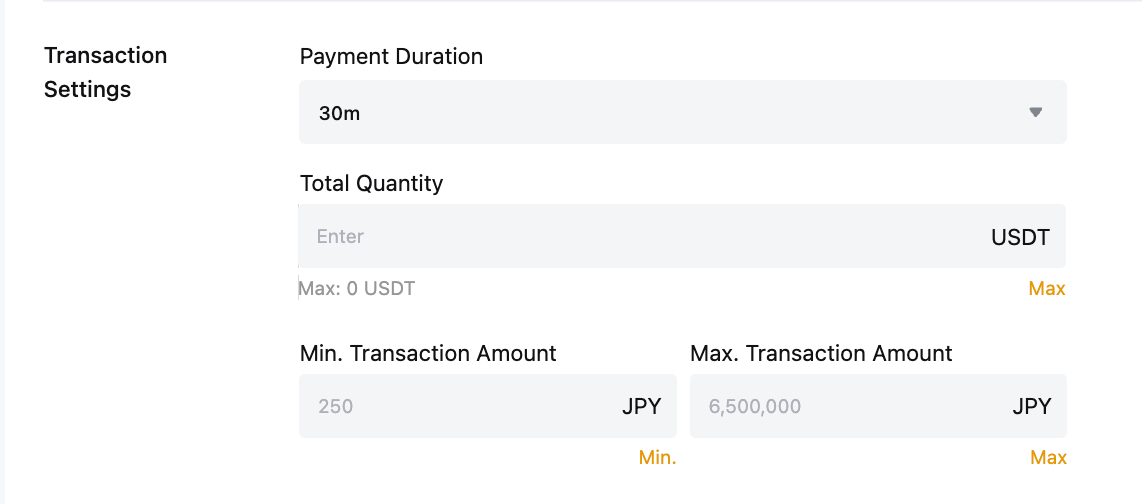Open the Payment Duration dropdown
This screenshot has height=504, width=1142.
682,112
